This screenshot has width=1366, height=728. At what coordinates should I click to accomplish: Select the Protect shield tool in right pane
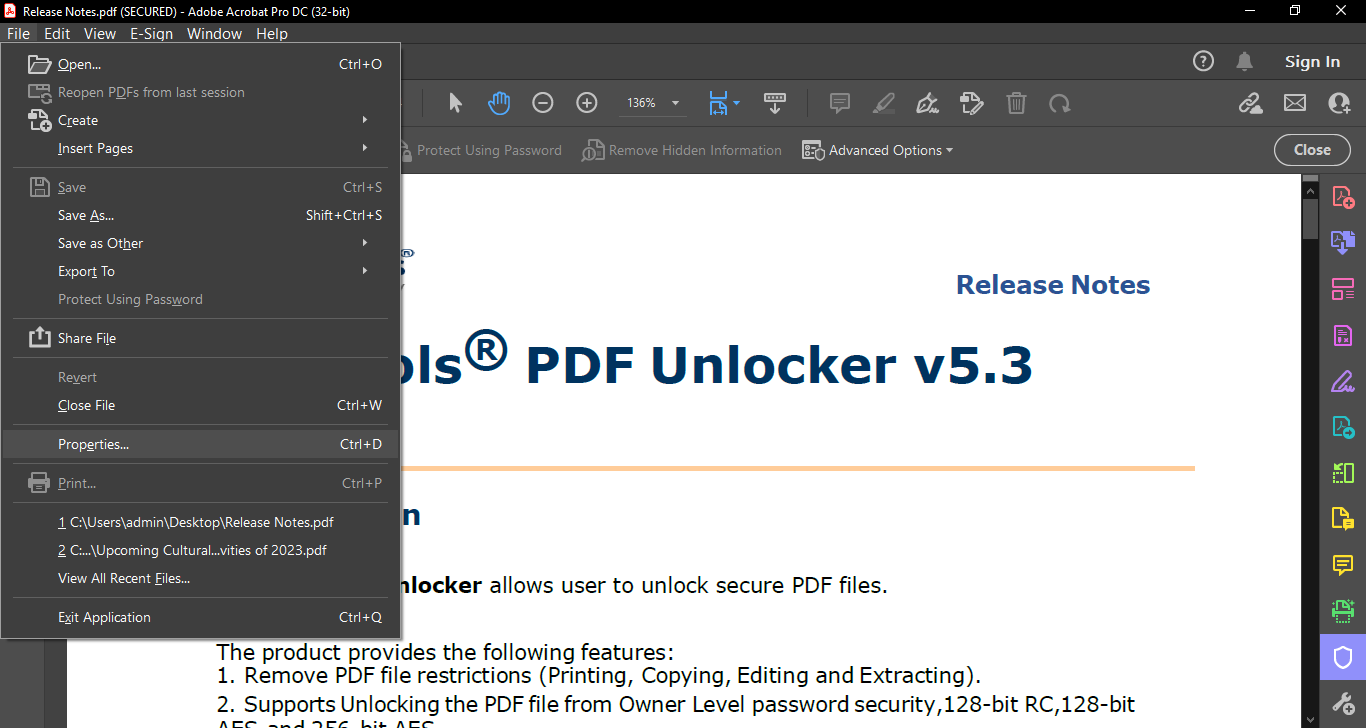(x=1343, y=657)
